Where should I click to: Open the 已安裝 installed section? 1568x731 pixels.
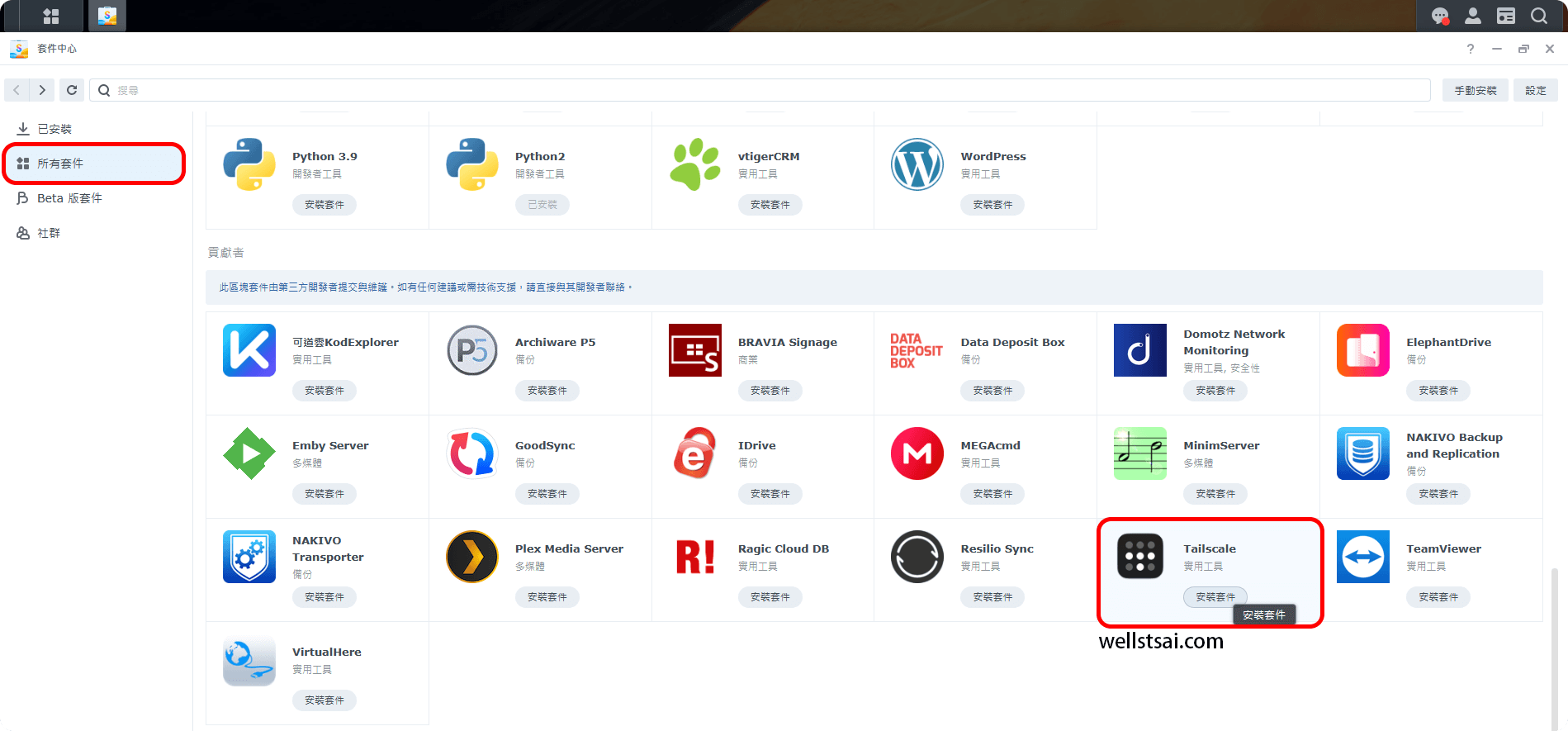pos(94,129)
